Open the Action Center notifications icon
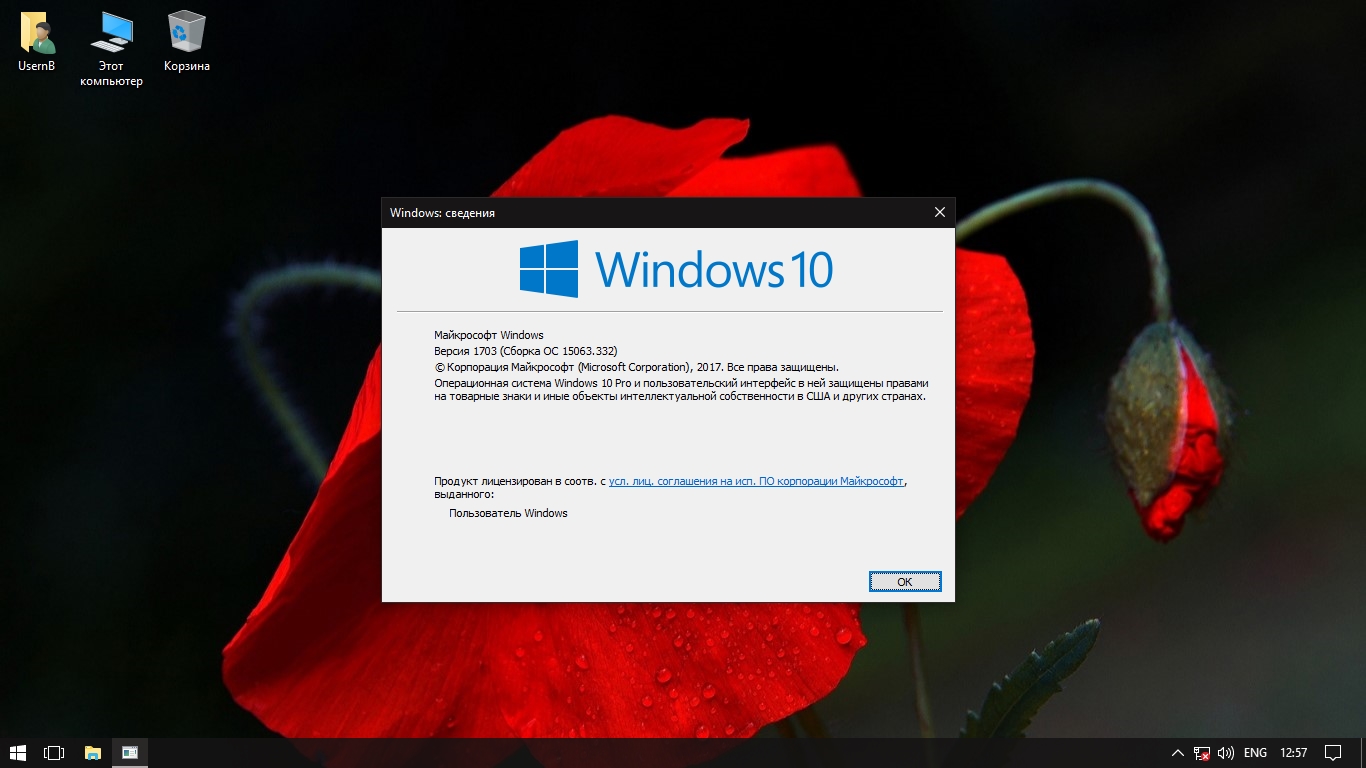This screenshot has width=1366, height=768. pos(1333,752)
